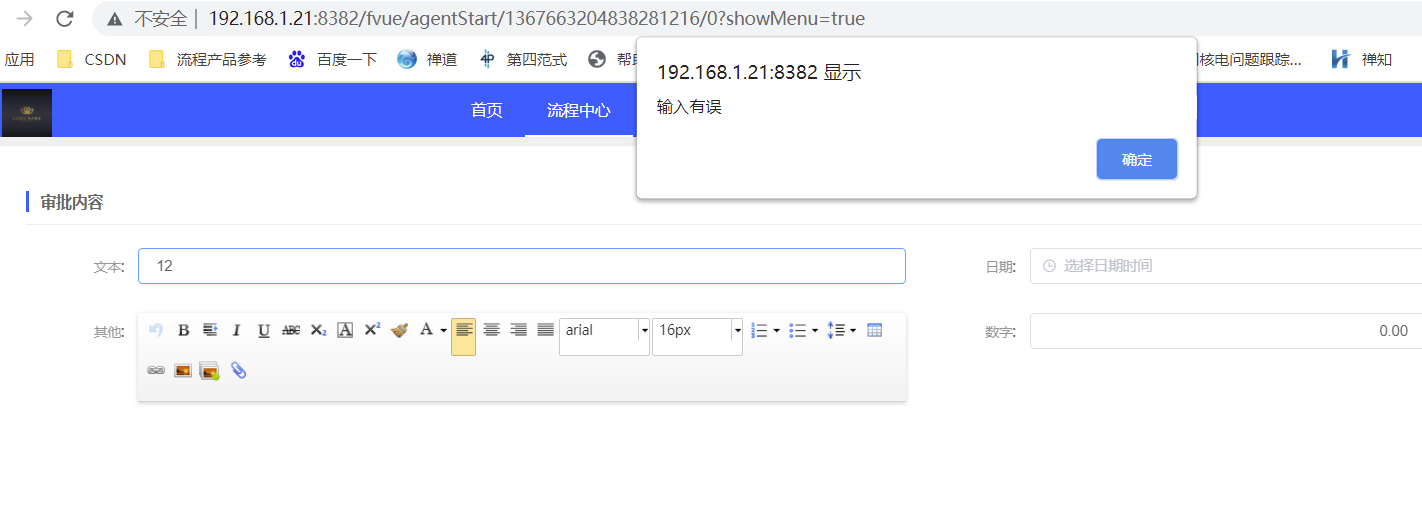This screenshot has width=1422, height=524.
Task: Attach a file with paperclip icon
Action: click(x=238, y=370)
